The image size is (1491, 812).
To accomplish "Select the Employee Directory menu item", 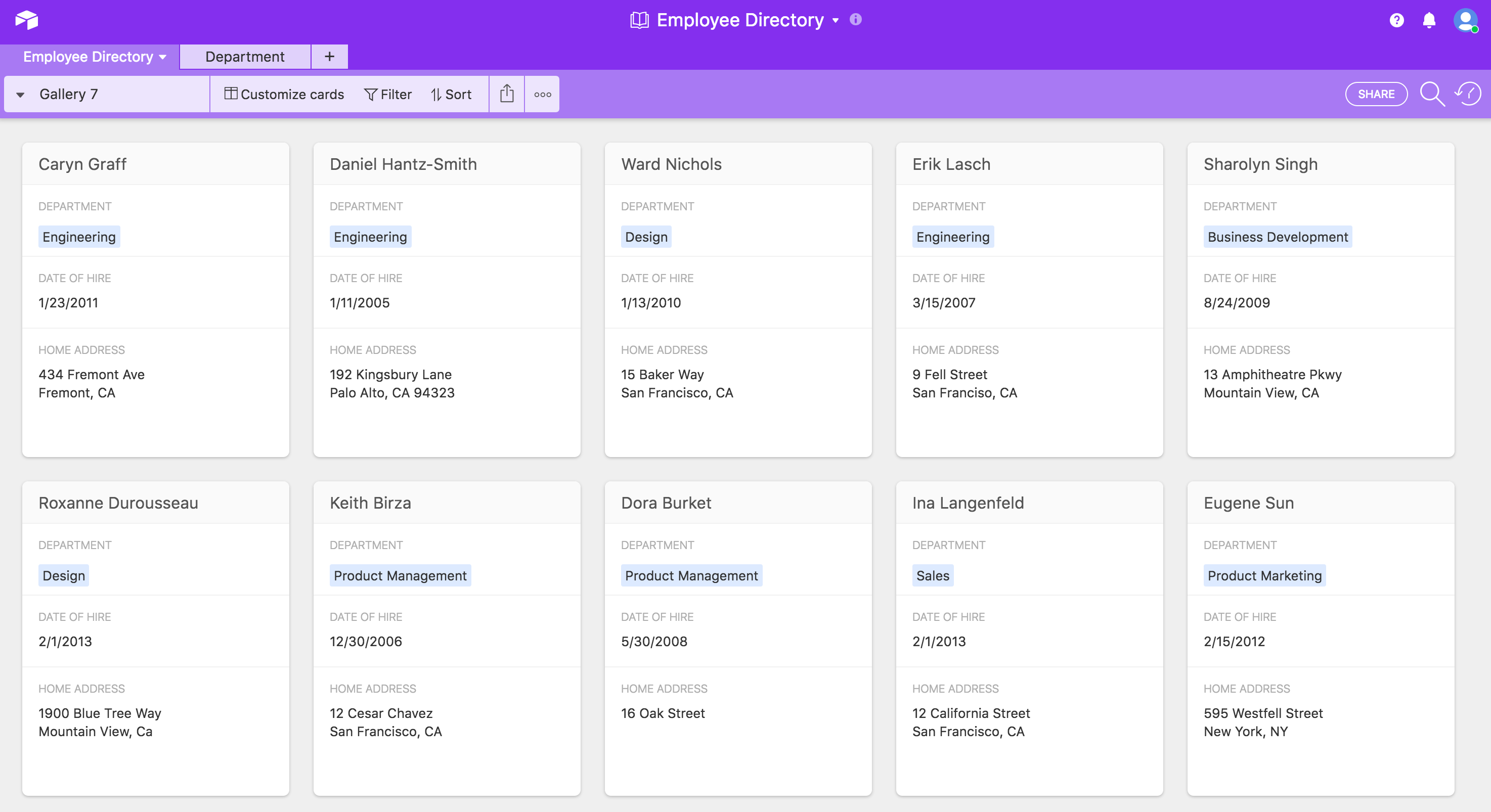I will (91, 56).
